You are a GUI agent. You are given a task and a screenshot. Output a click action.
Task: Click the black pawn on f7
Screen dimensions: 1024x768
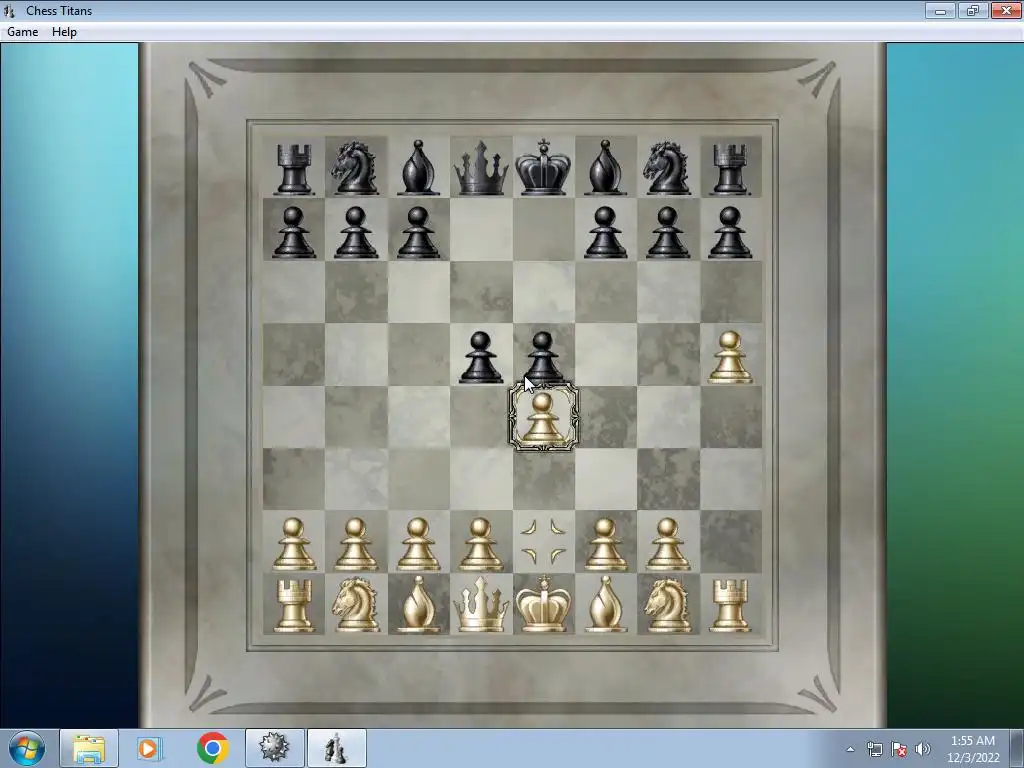tap(605, 232)
